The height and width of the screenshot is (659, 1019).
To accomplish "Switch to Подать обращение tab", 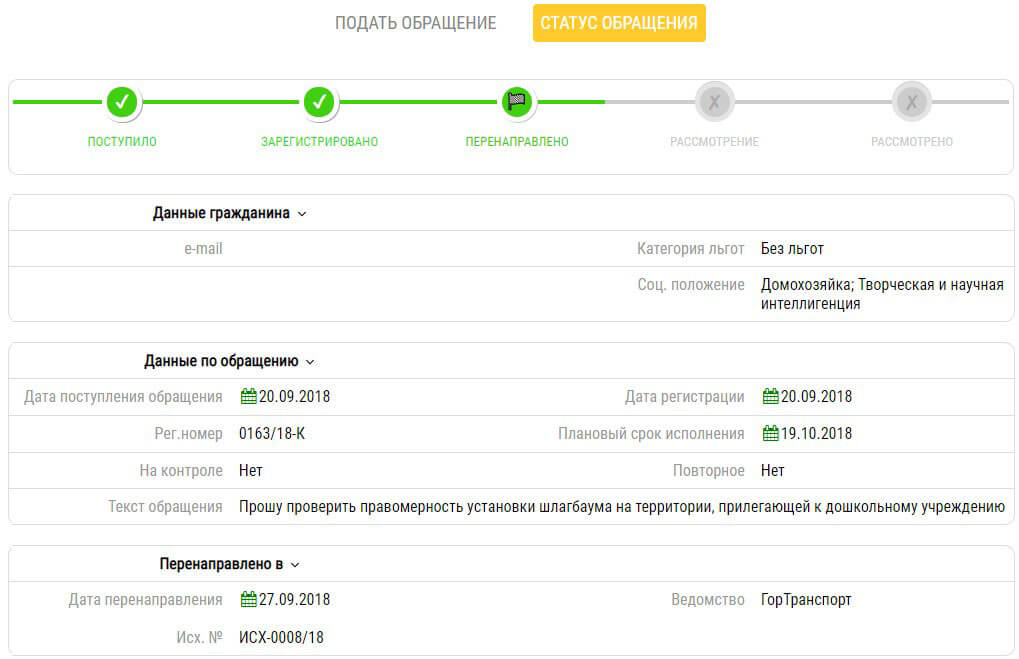I will coord(415,23).
